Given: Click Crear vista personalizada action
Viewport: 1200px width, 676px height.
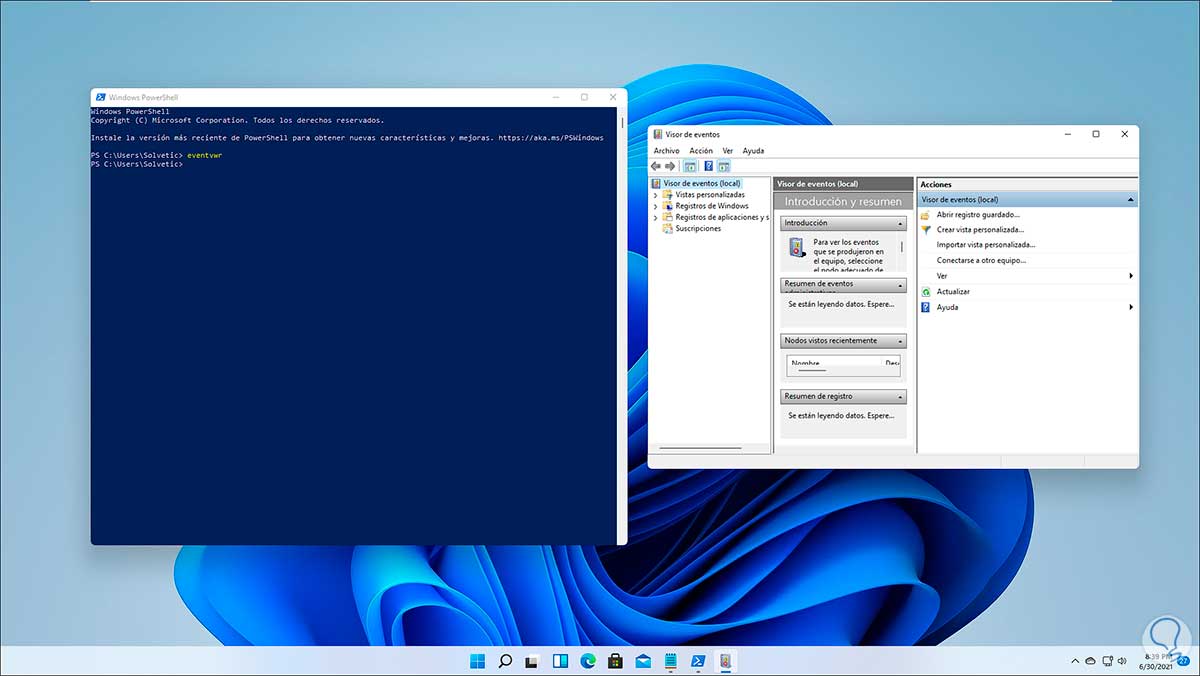Looking at the screenshot, I should point(966,230).
